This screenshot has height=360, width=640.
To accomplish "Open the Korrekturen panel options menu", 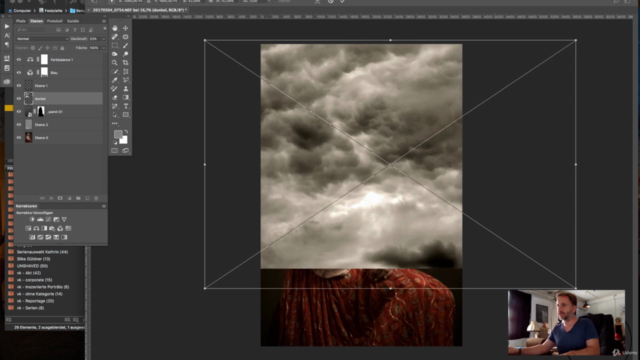I will click(104, 206).
